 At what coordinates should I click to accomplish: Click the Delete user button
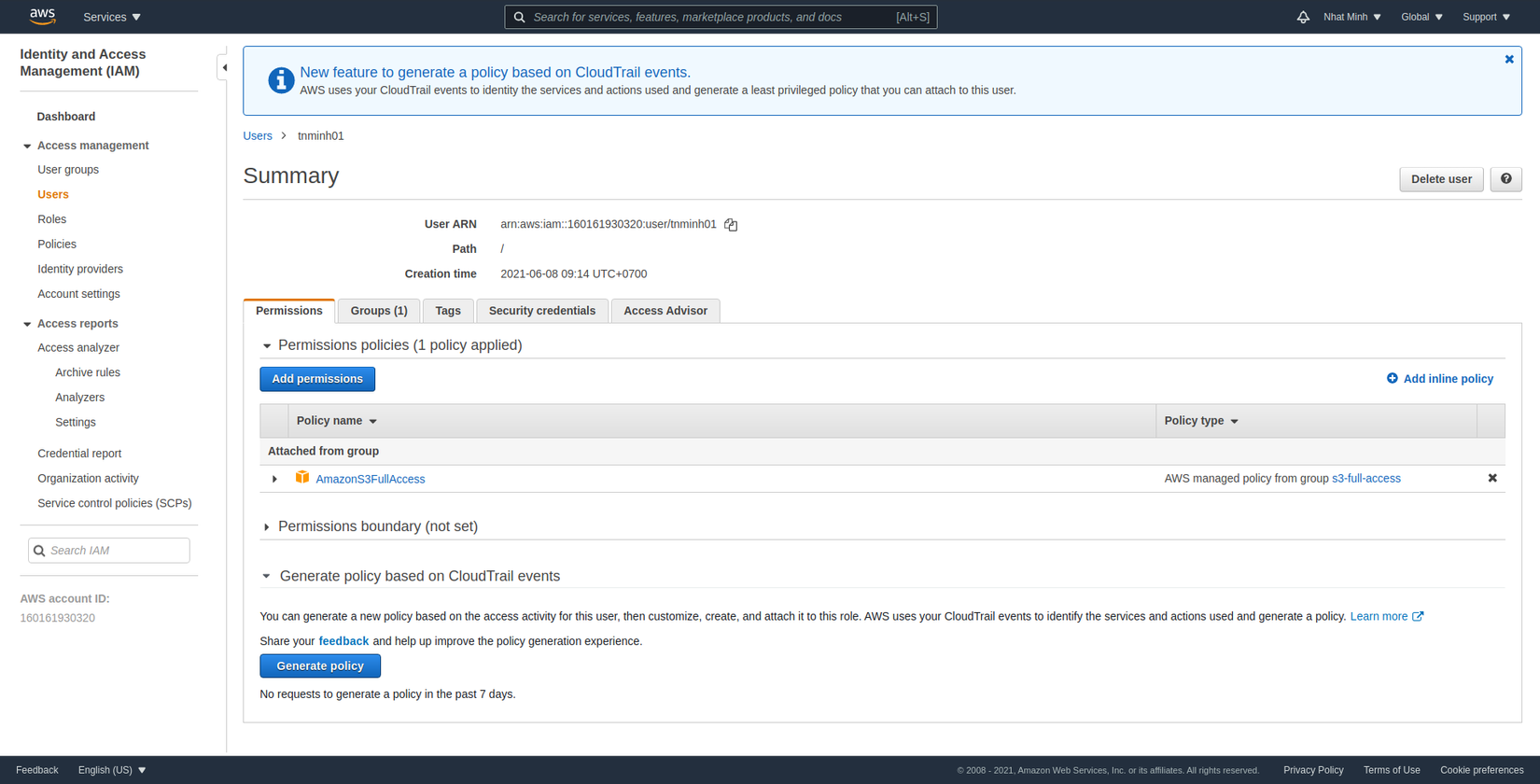[1441, 179]
